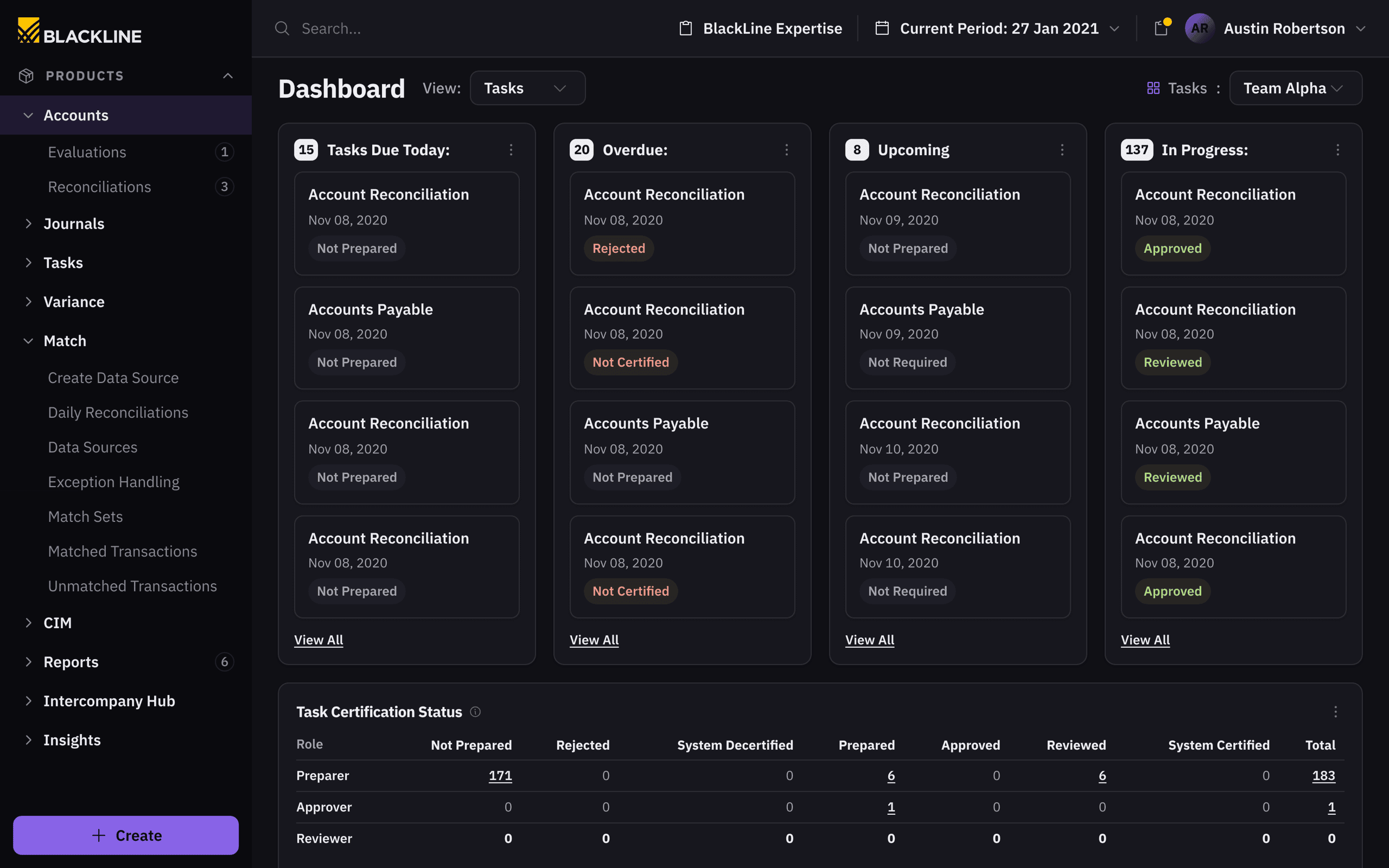Screen dimensions: 1389x868
Task: Click the Create button
Action: (126, 835)
